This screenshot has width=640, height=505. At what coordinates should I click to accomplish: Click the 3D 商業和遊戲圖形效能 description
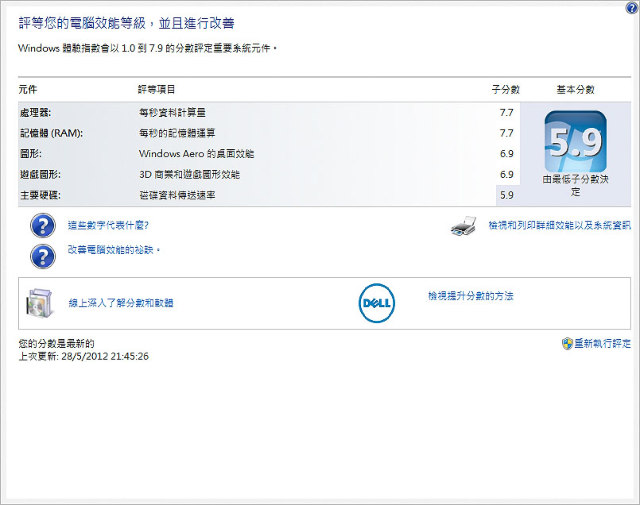click(x=189, y=174)
